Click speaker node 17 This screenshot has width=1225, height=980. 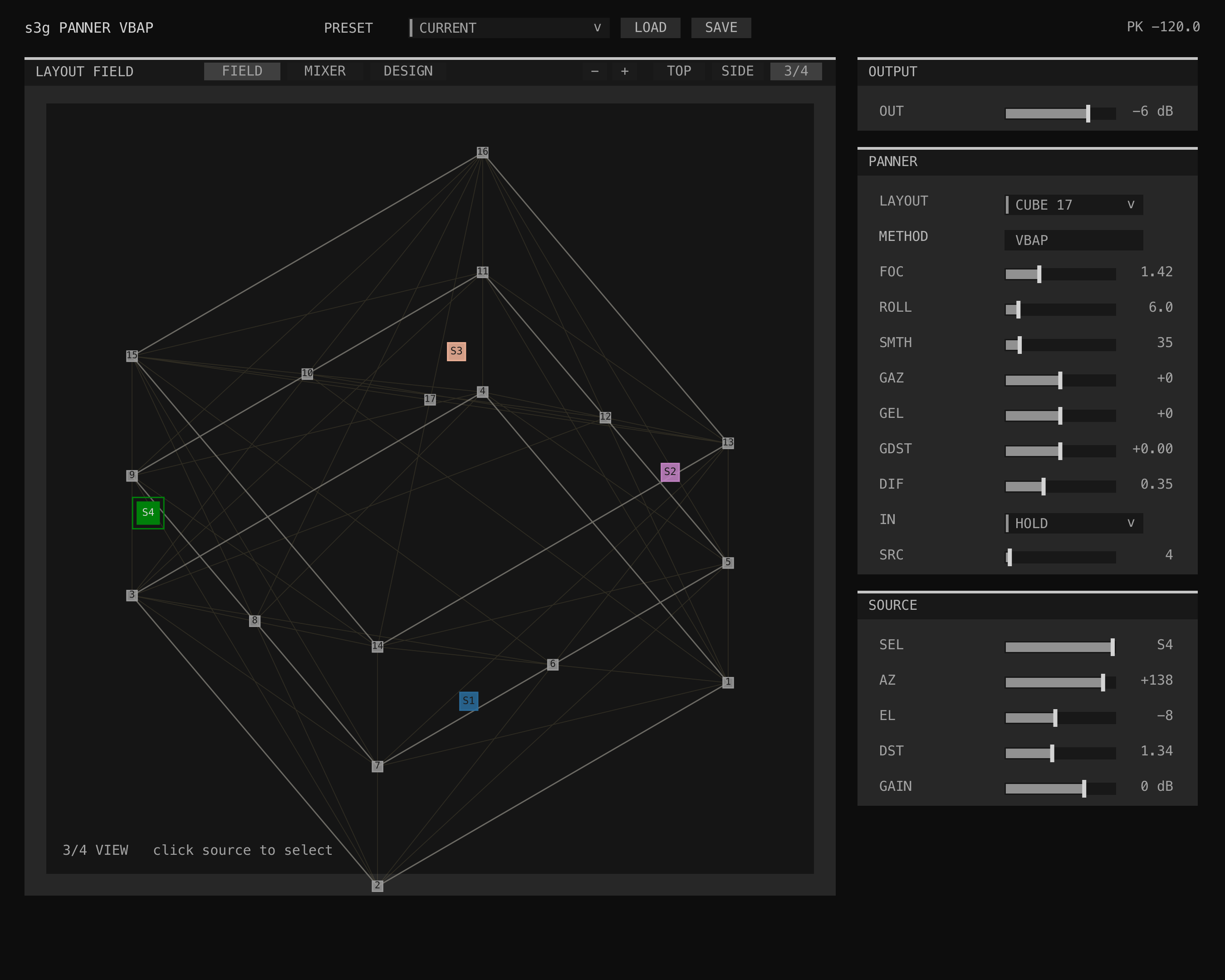[x=430, y=399]
